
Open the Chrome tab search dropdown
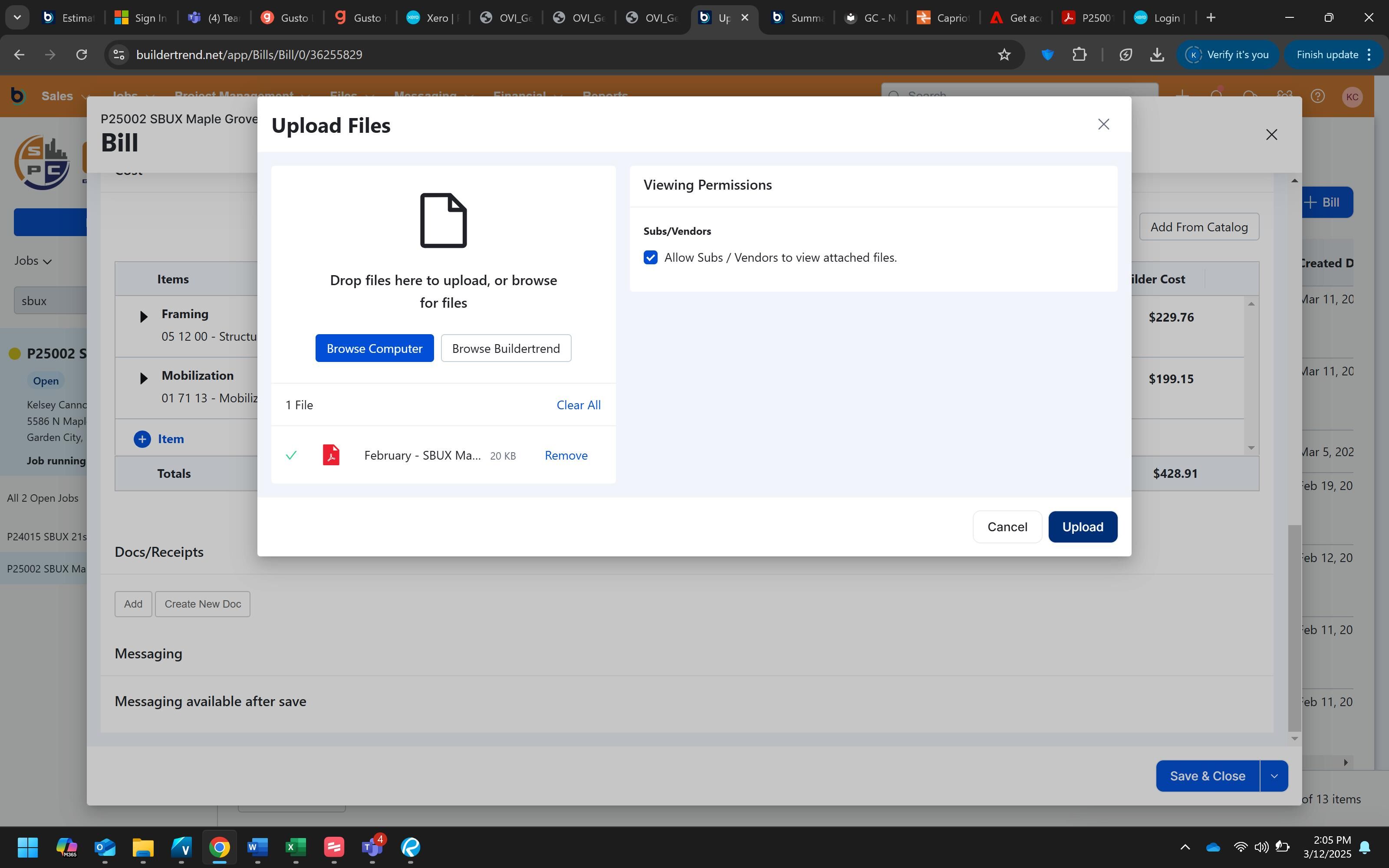tap(17, 17)
